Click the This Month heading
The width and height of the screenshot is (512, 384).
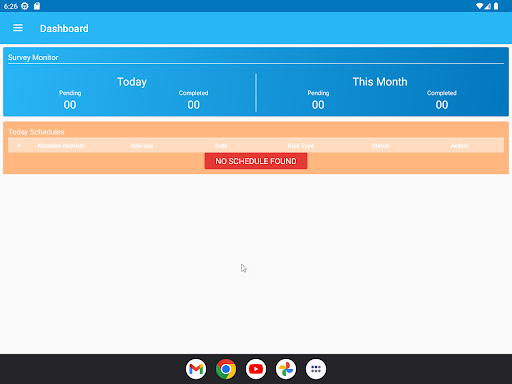[x=380, y=82]
